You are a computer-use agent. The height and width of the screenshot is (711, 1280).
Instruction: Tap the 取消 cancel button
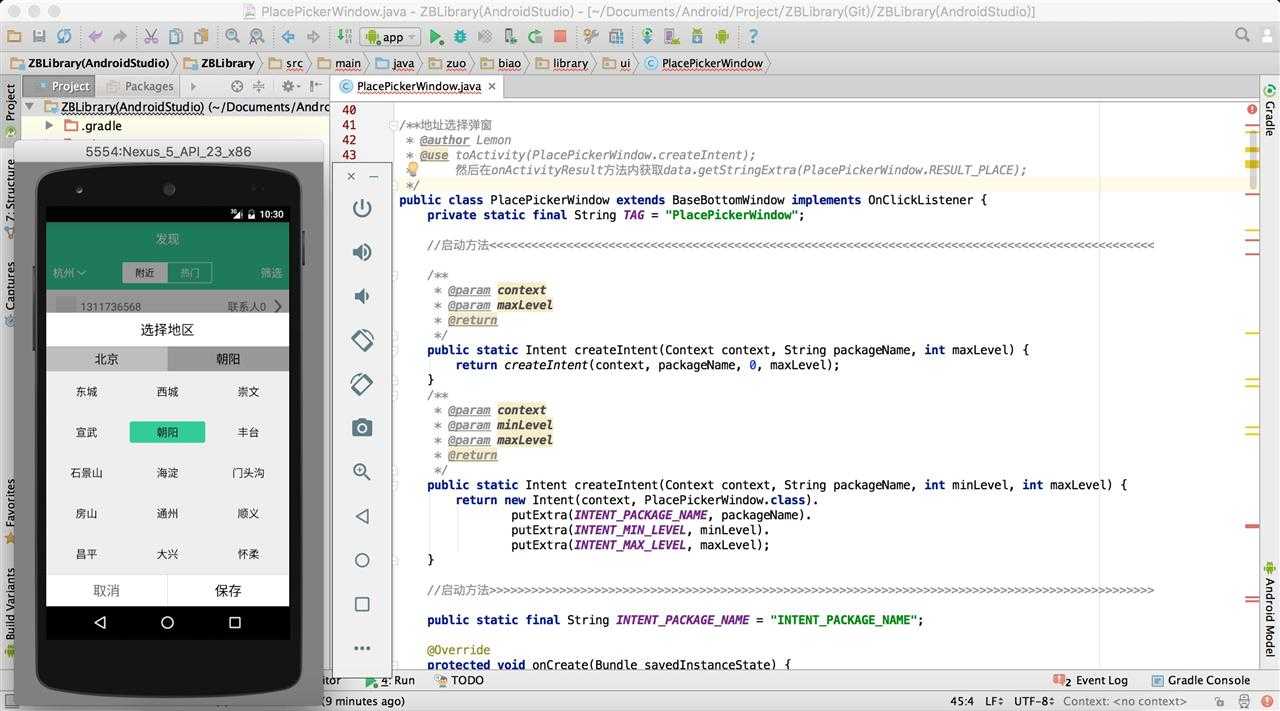[x=107, y=591]
